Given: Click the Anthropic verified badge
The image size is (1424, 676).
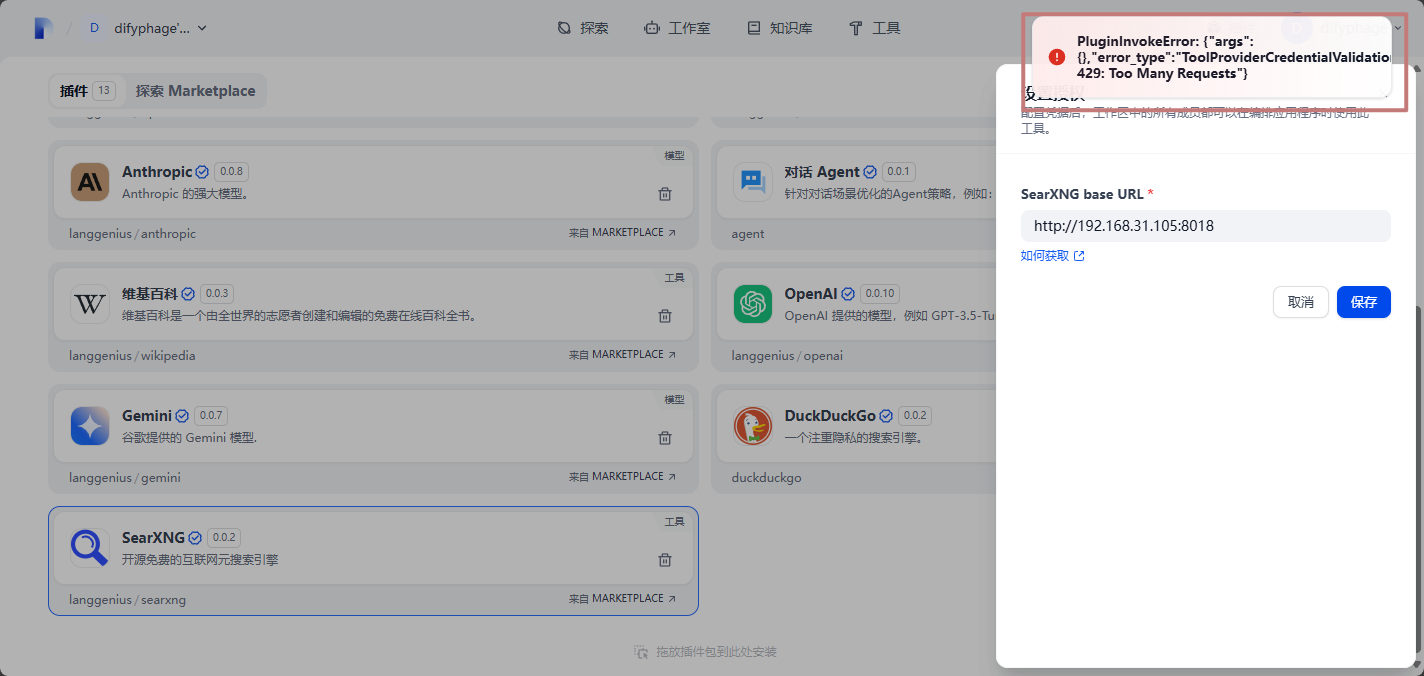Looking at the screenshot, I should pyautogui.click(x=202, y=172).
